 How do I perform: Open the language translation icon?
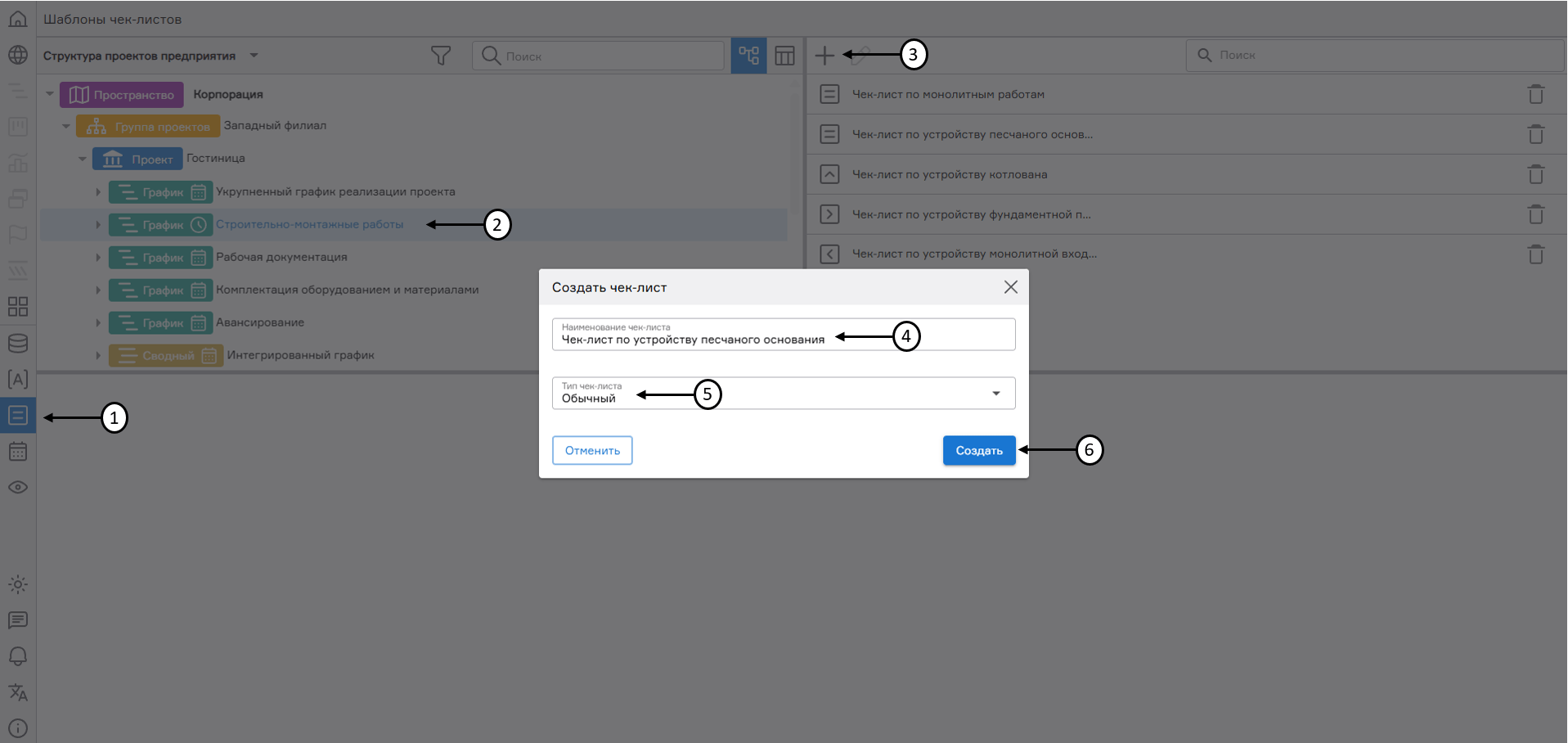tap(18, 692)
